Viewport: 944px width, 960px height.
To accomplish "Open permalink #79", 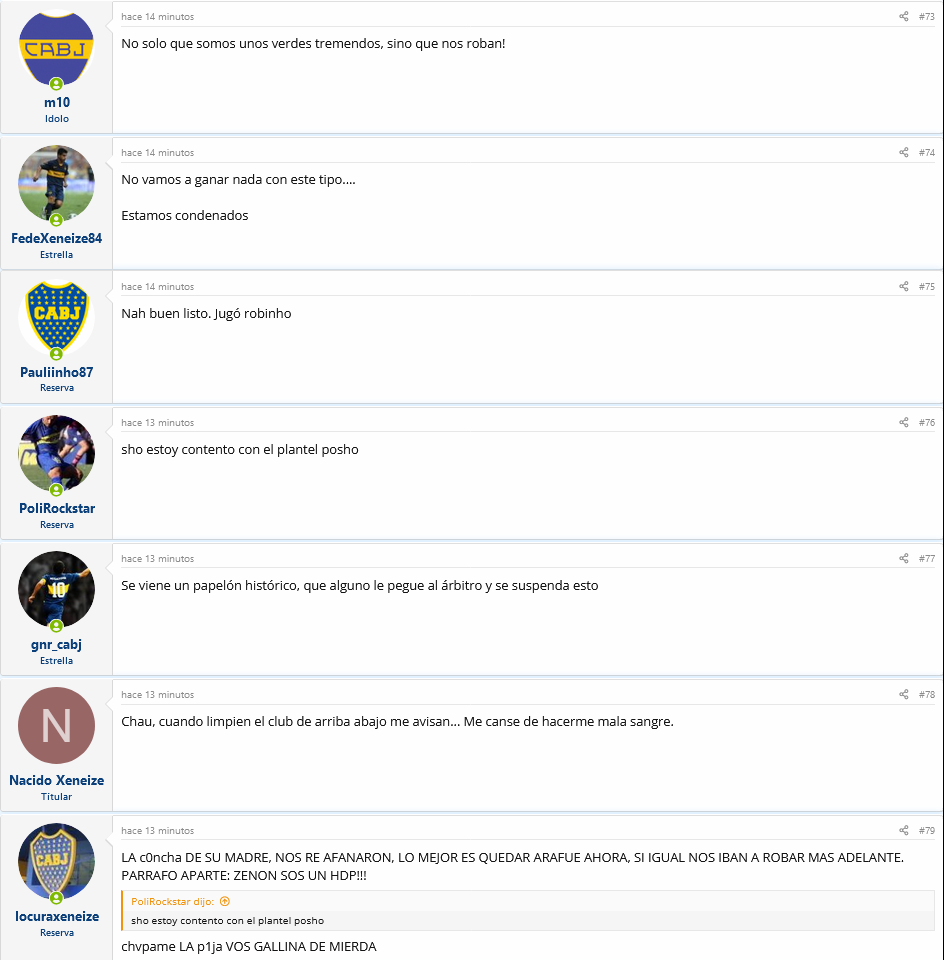I will [x=926, y=830].
